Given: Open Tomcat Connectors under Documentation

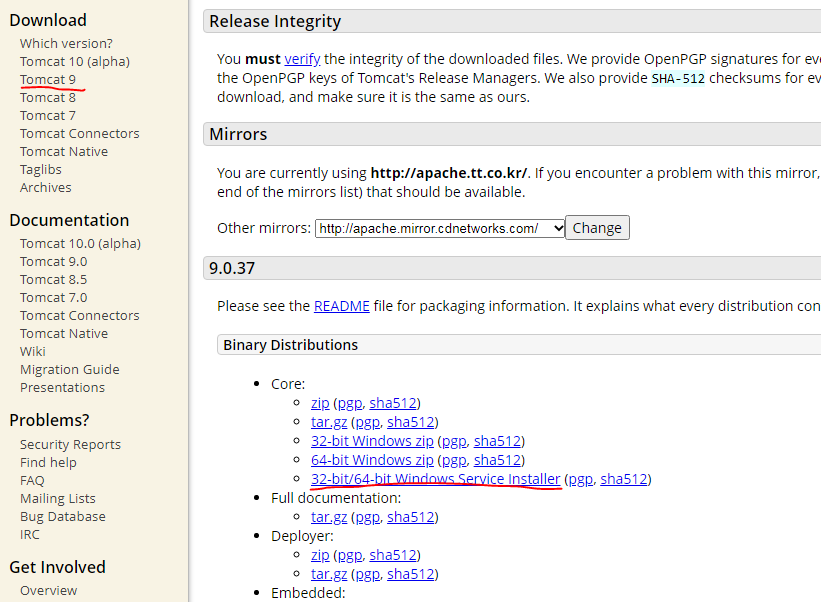Looking at the screenshot, I should [80, 316].
